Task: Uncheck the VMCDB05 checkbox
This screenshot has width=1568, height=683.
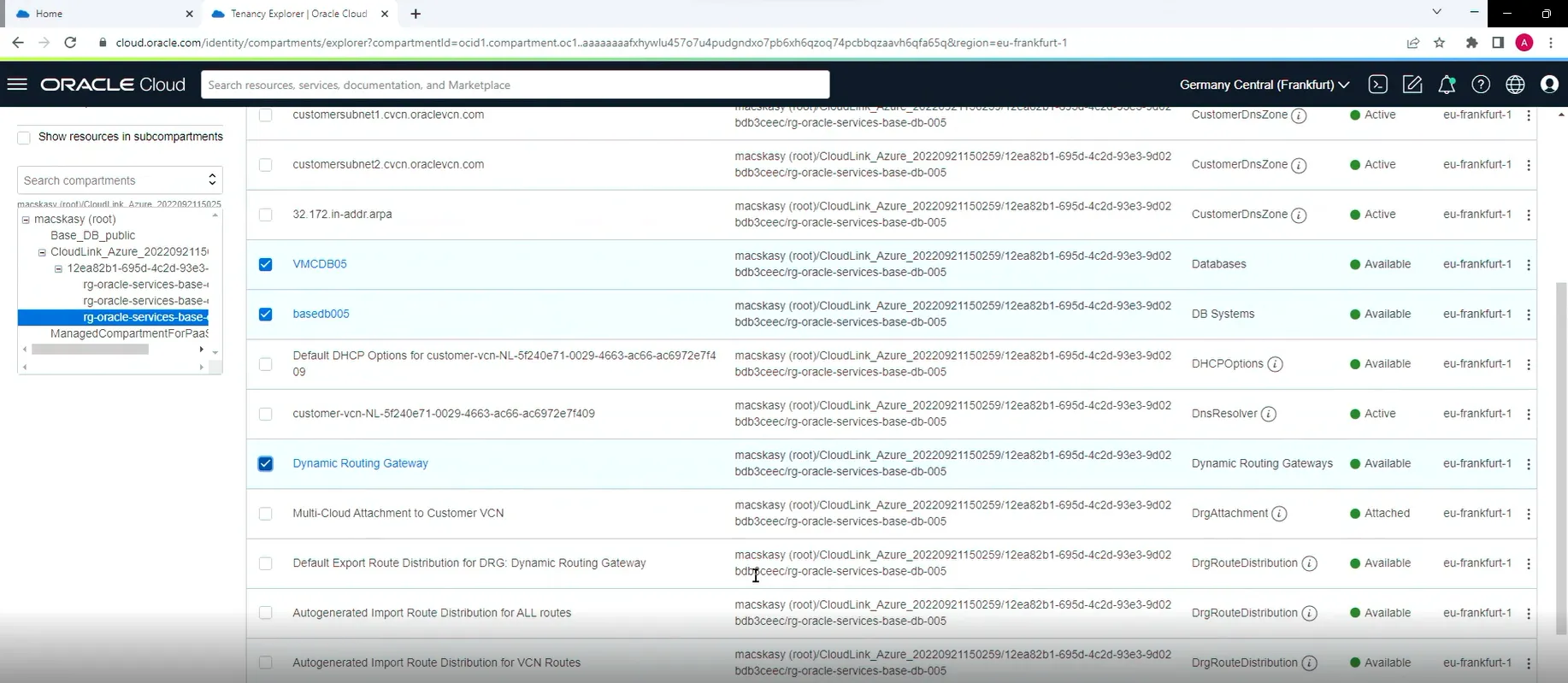Action: [266, 264]
